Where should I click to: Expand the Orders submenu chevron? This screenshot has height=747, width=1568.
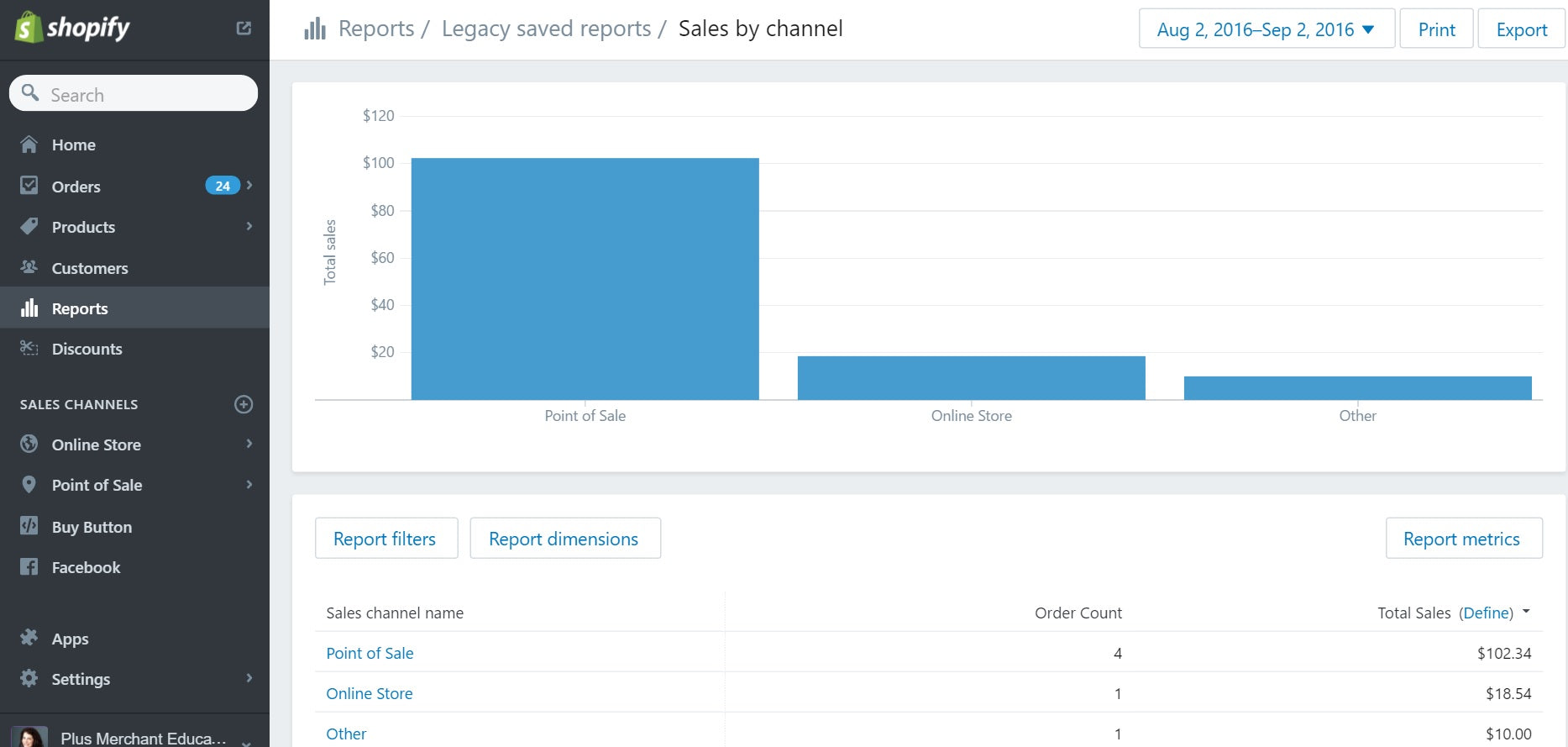(249, 186)
